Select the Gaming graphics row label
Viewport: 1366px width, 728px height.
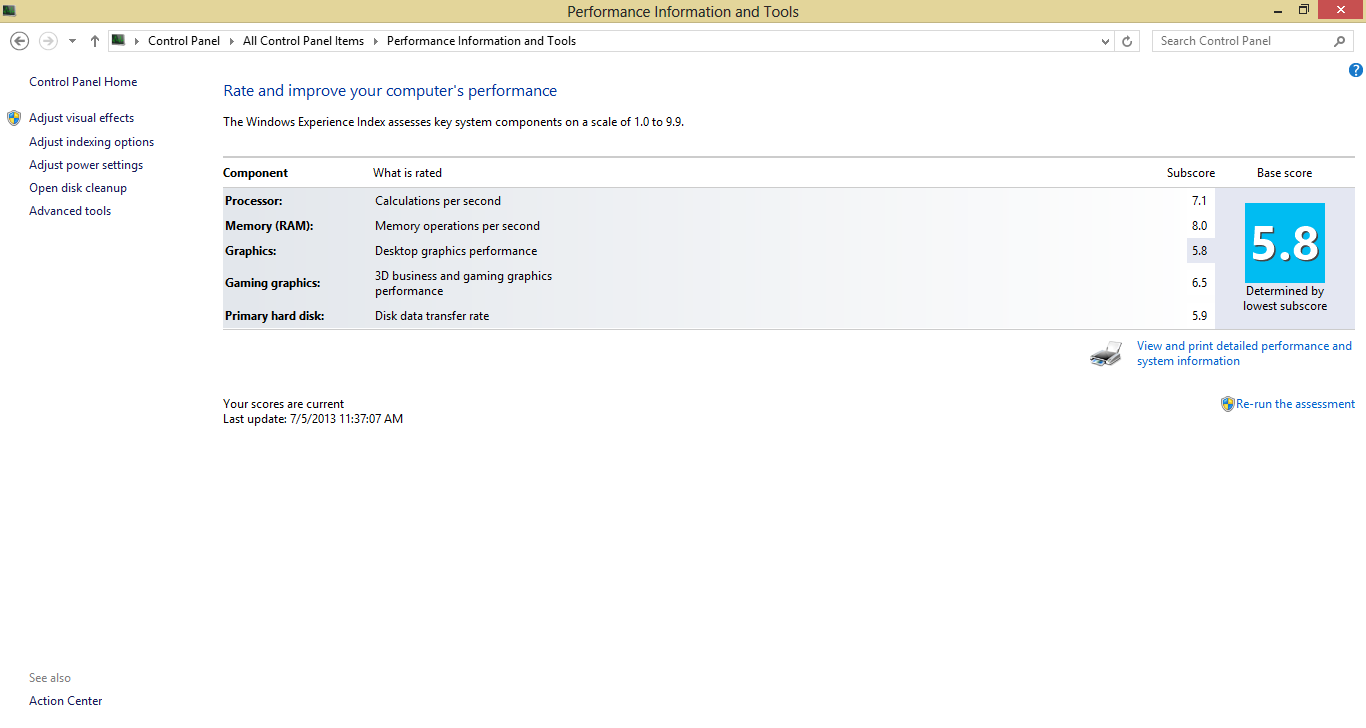coord(273,283)
